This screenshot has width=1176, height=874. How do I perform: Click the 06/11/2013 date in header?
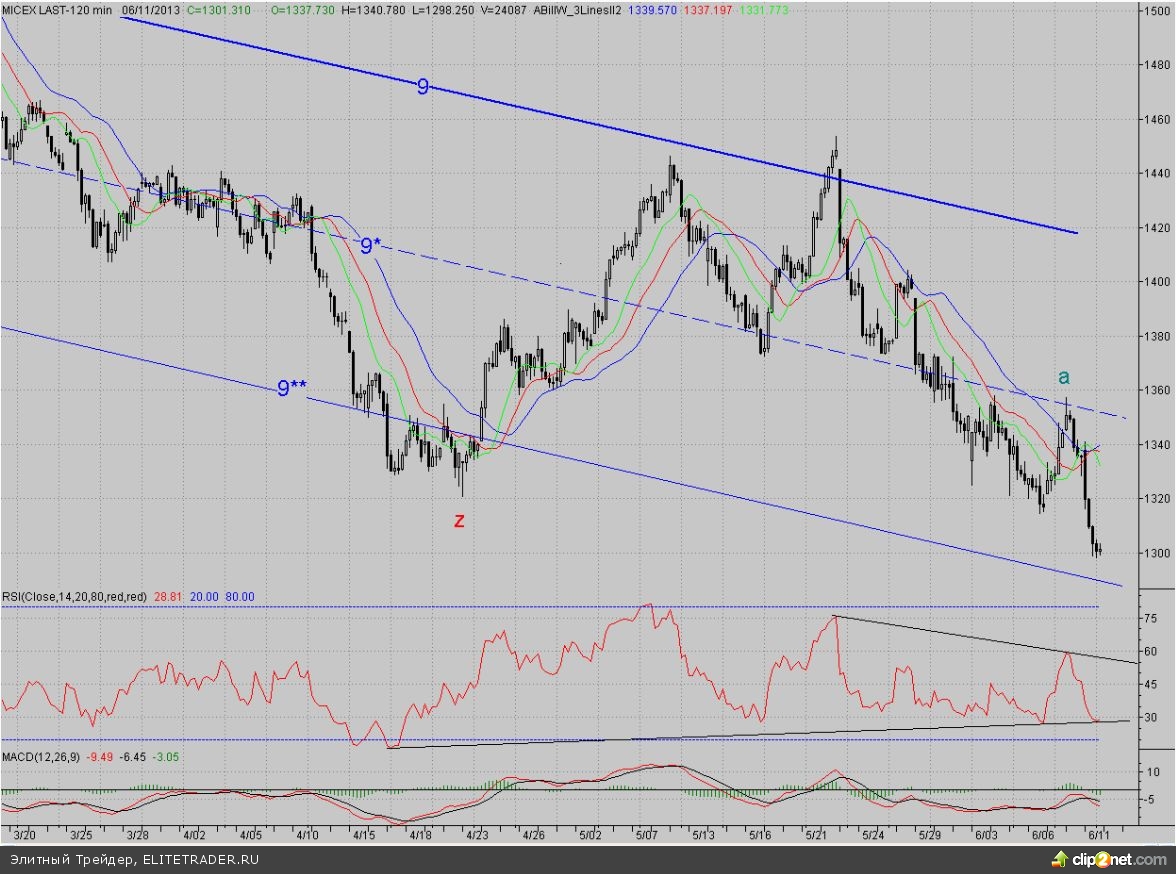point(151,9)
